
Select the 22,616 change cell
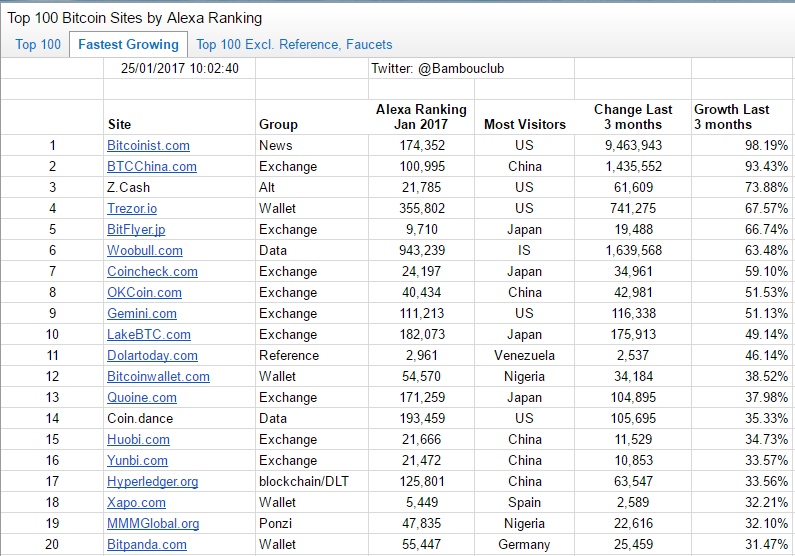(633, 524)
